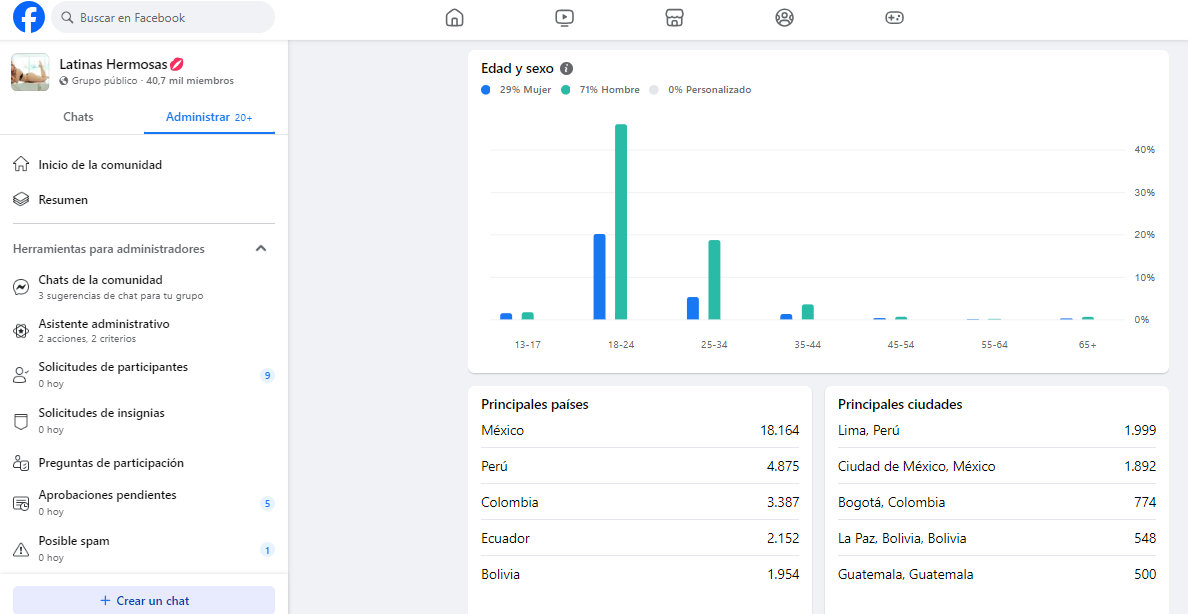Open Asistente administrativo
Screen dimensions: 1188x614
(144, 330)
